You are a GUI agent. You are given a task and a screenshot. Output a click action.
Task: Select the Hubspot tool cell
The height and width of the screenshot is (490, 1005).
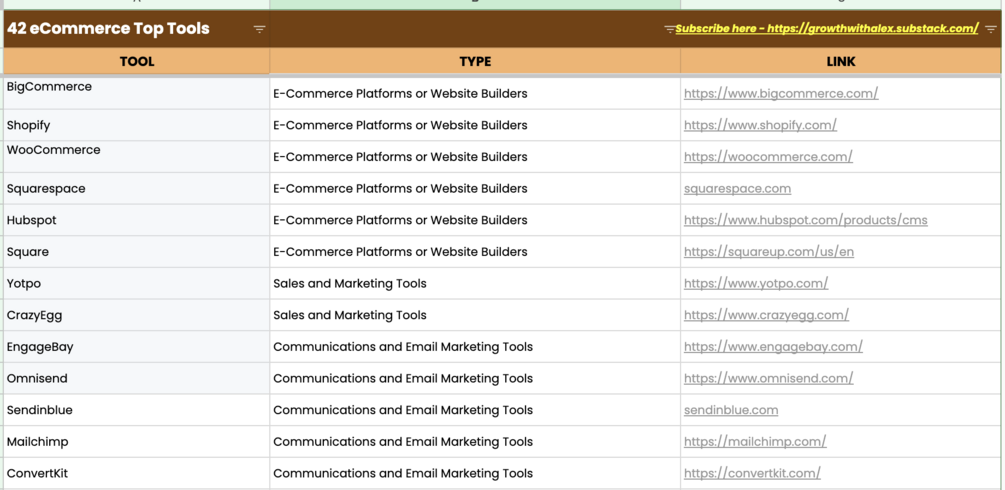(x=137, y=220)
